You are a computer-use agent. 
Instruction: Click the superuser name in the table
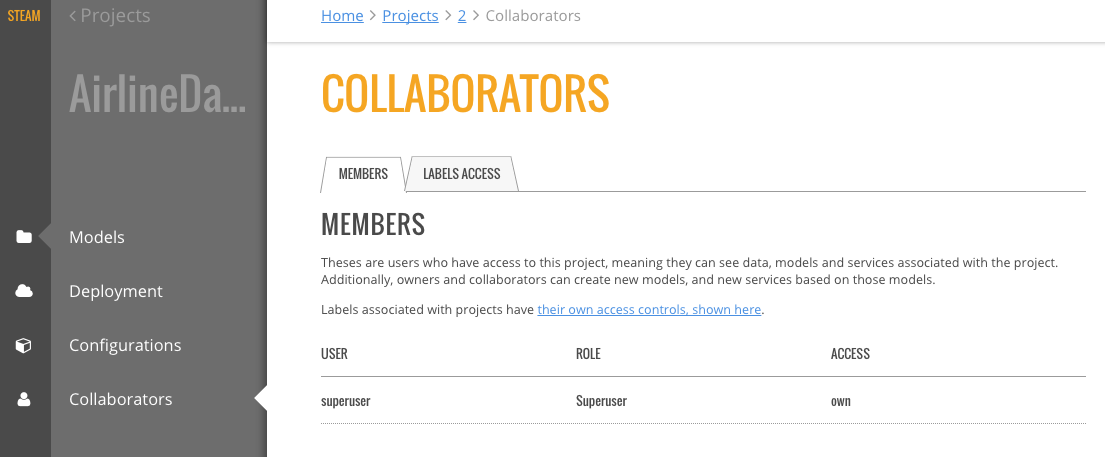[x=347, y=401]
